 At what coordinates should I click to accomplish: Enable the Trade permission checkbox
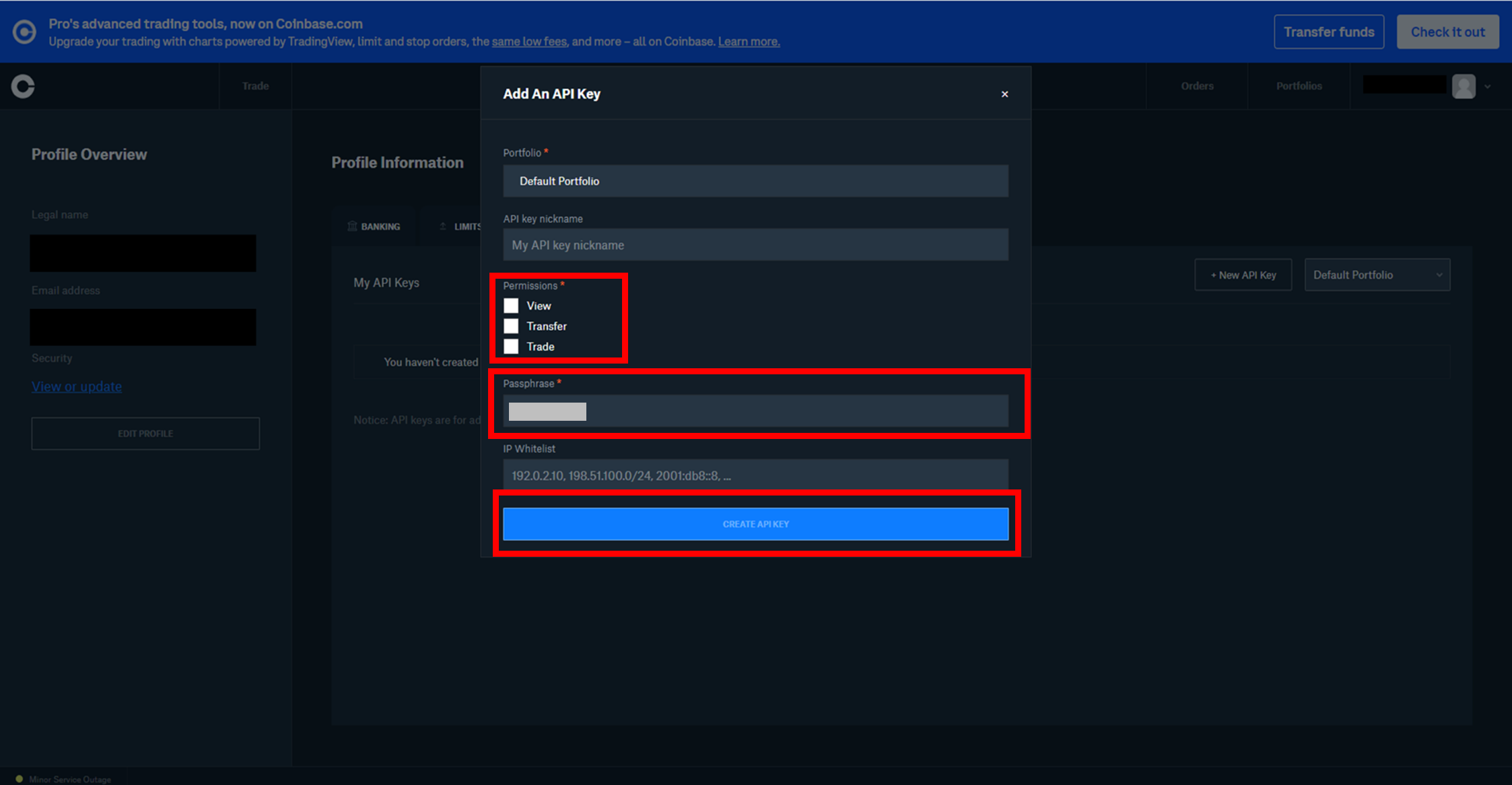[x=512, y=346]
